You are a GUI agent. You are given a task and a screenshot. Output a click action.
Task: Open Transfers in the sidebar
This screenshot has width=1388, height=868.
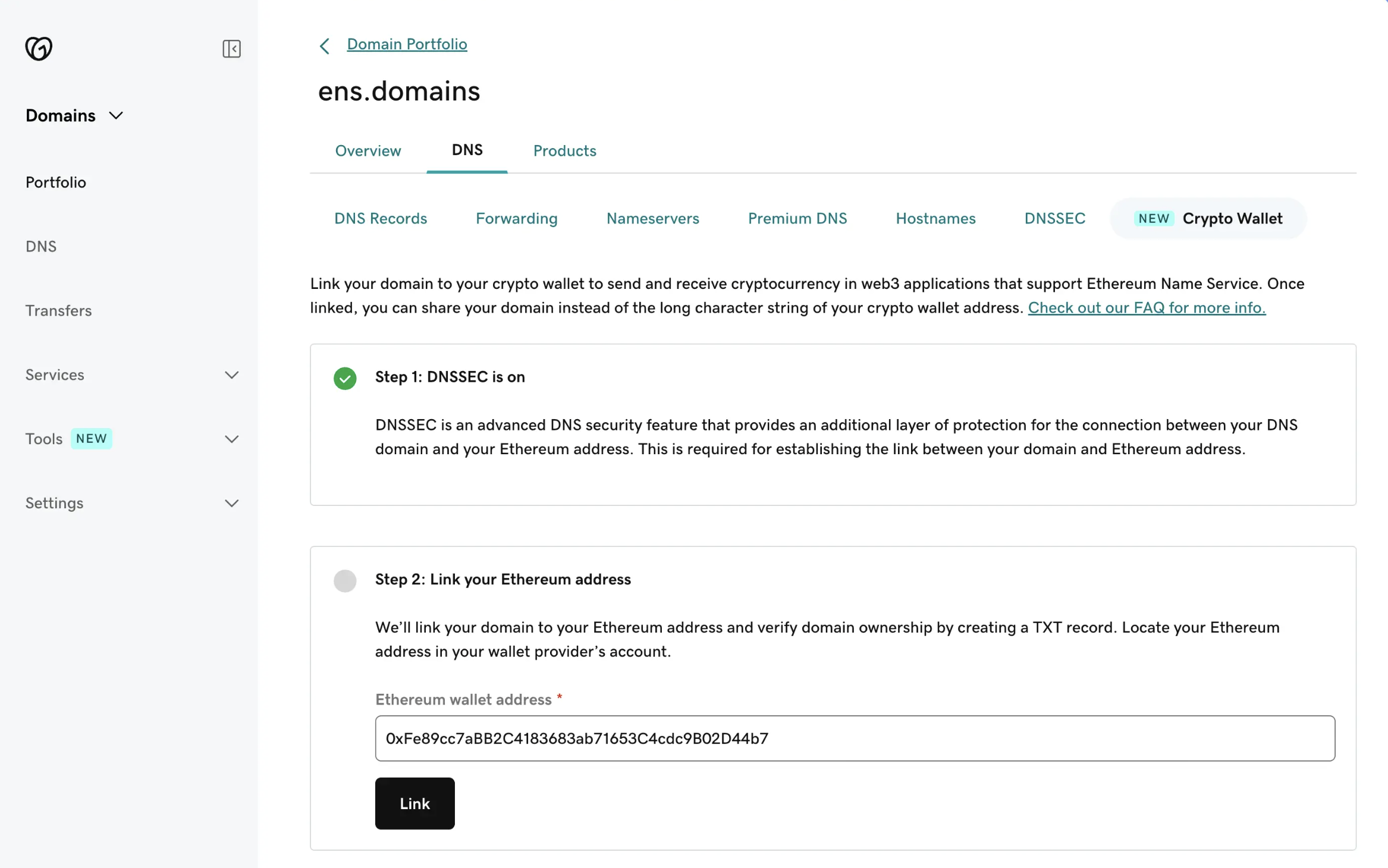click(58, 311)
